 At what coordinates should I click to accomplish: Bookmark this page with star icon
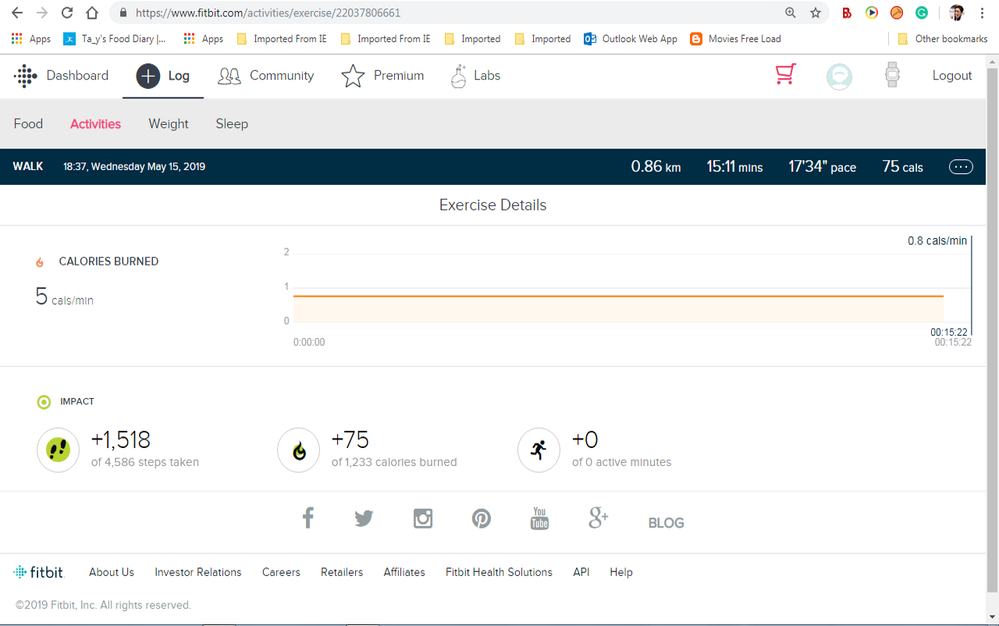pos(816,13)
